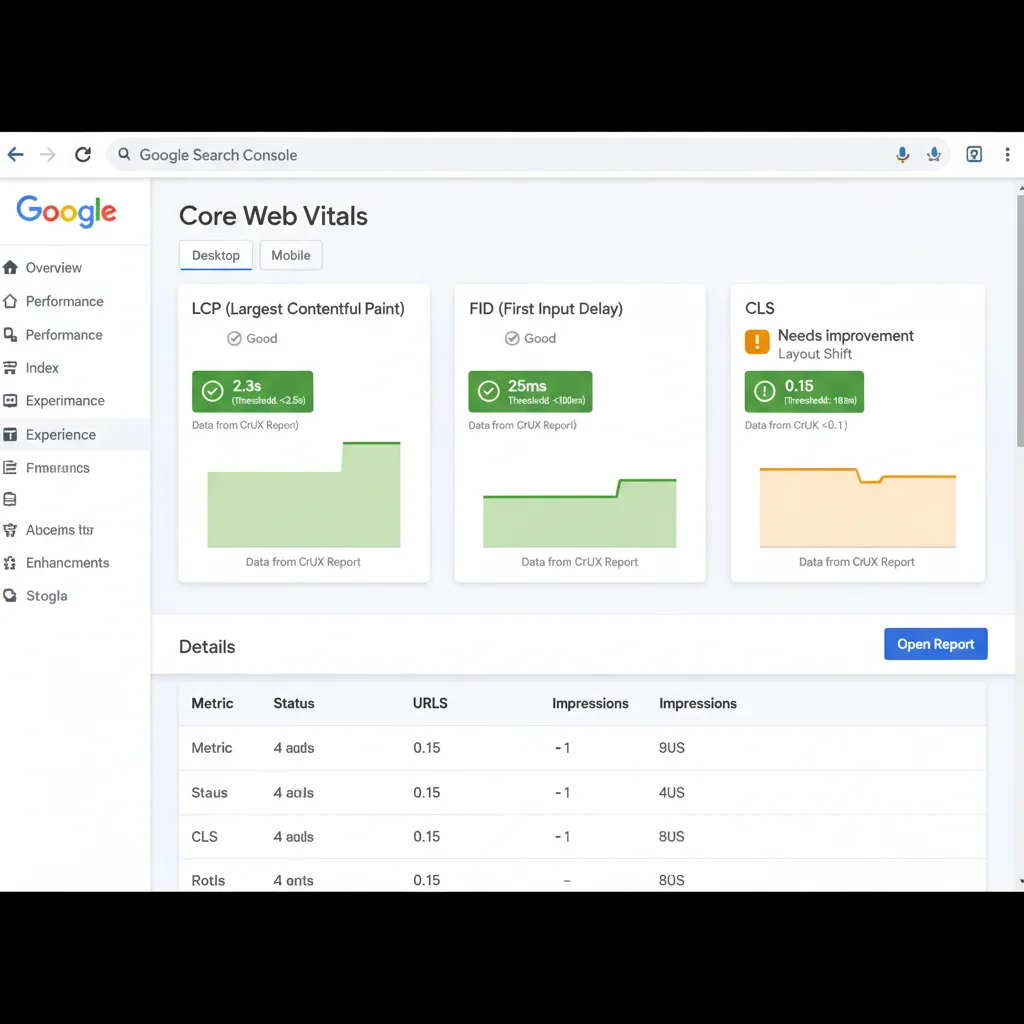Open Overview in the sidebar
Viewport: 1024px width, 1024px height.
tap(54, 268)
